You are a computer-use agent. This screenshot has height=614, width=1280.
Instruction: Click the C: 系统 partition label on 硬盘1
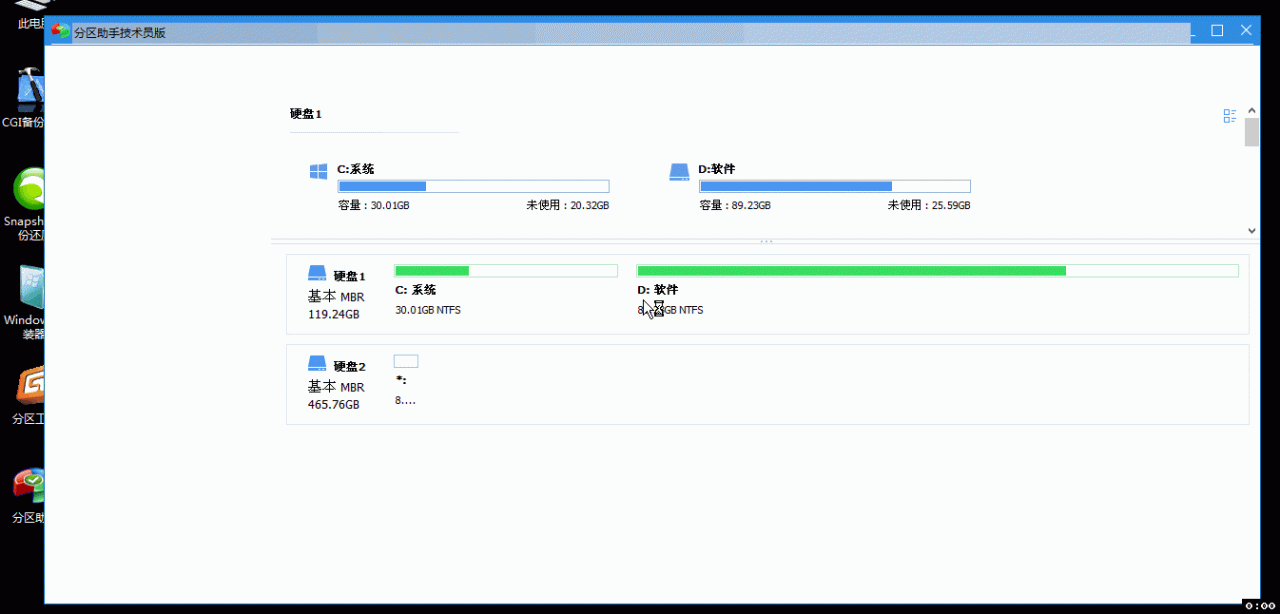(416, 290)
